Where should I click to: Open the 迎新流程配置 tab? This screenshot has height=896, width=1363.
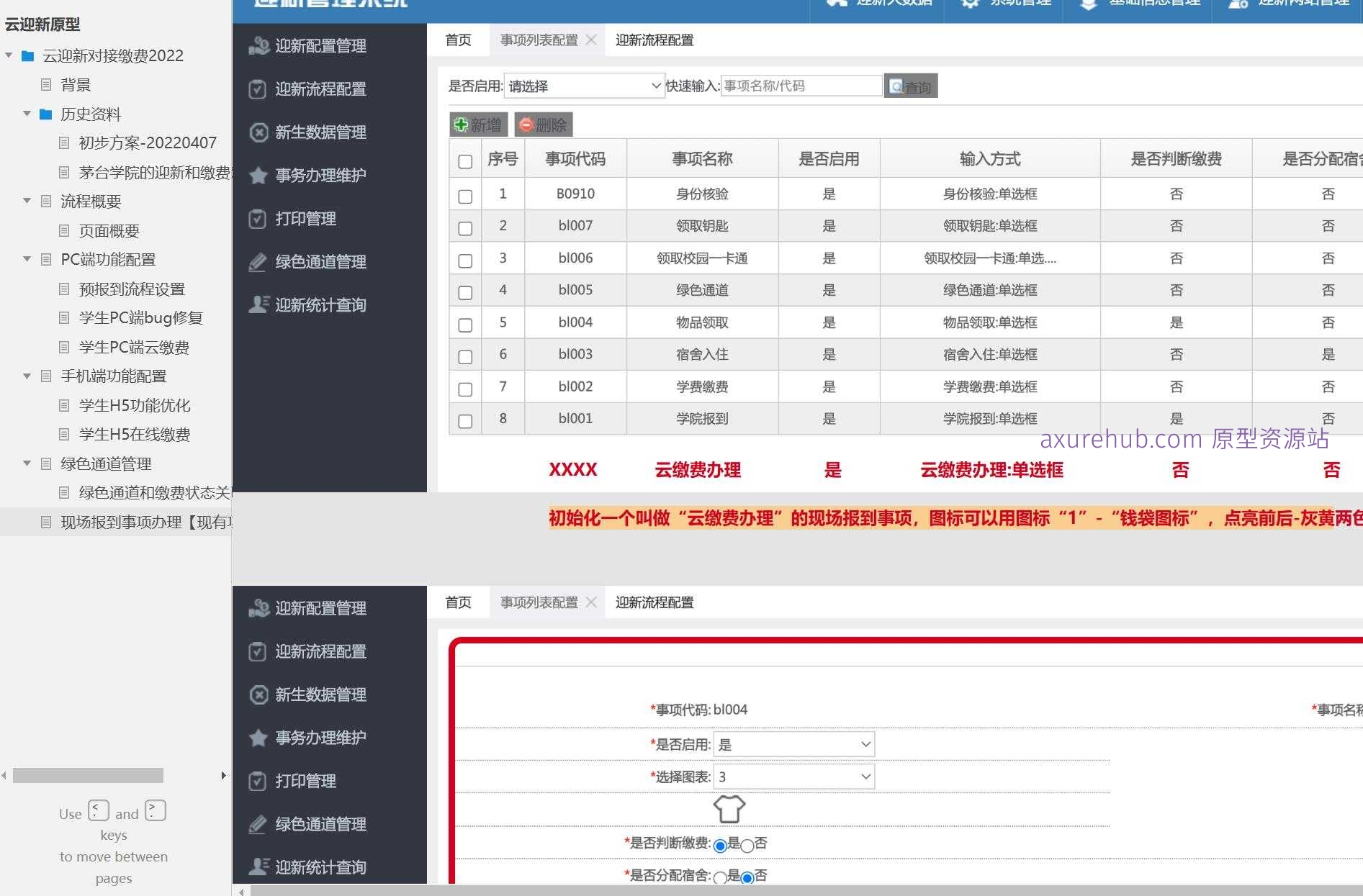(654, 40)
